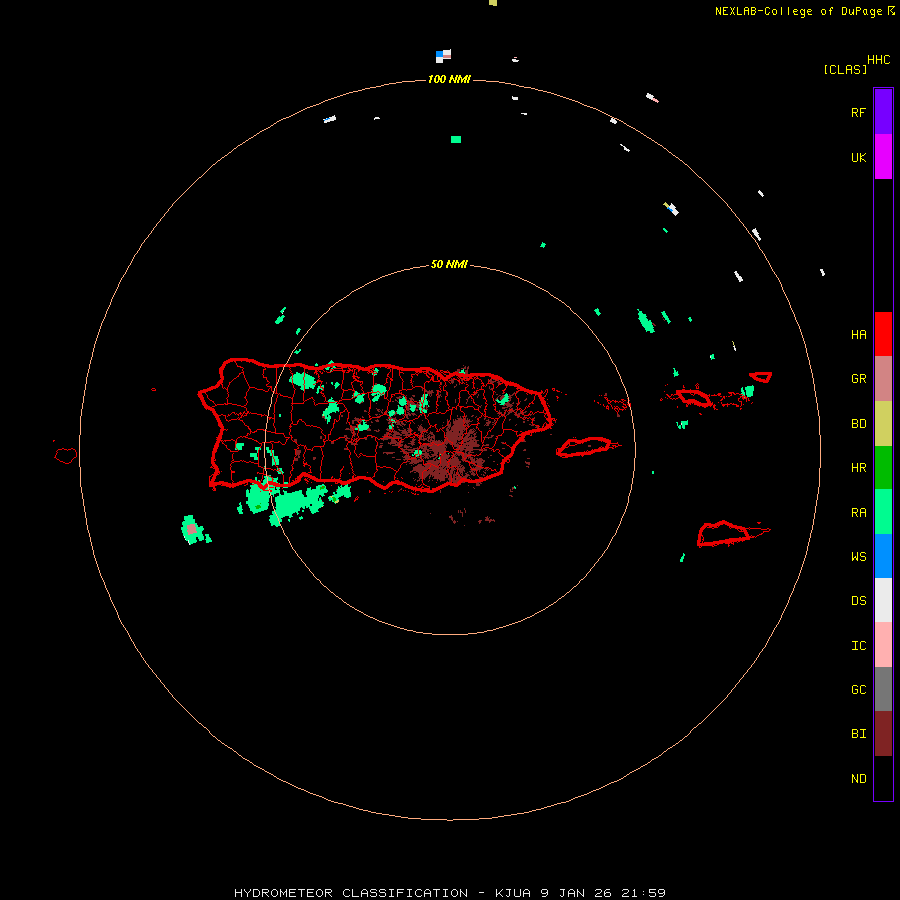900x900 pixels.
Task: Click the 'DS' legend label
Action: point(858,601)
